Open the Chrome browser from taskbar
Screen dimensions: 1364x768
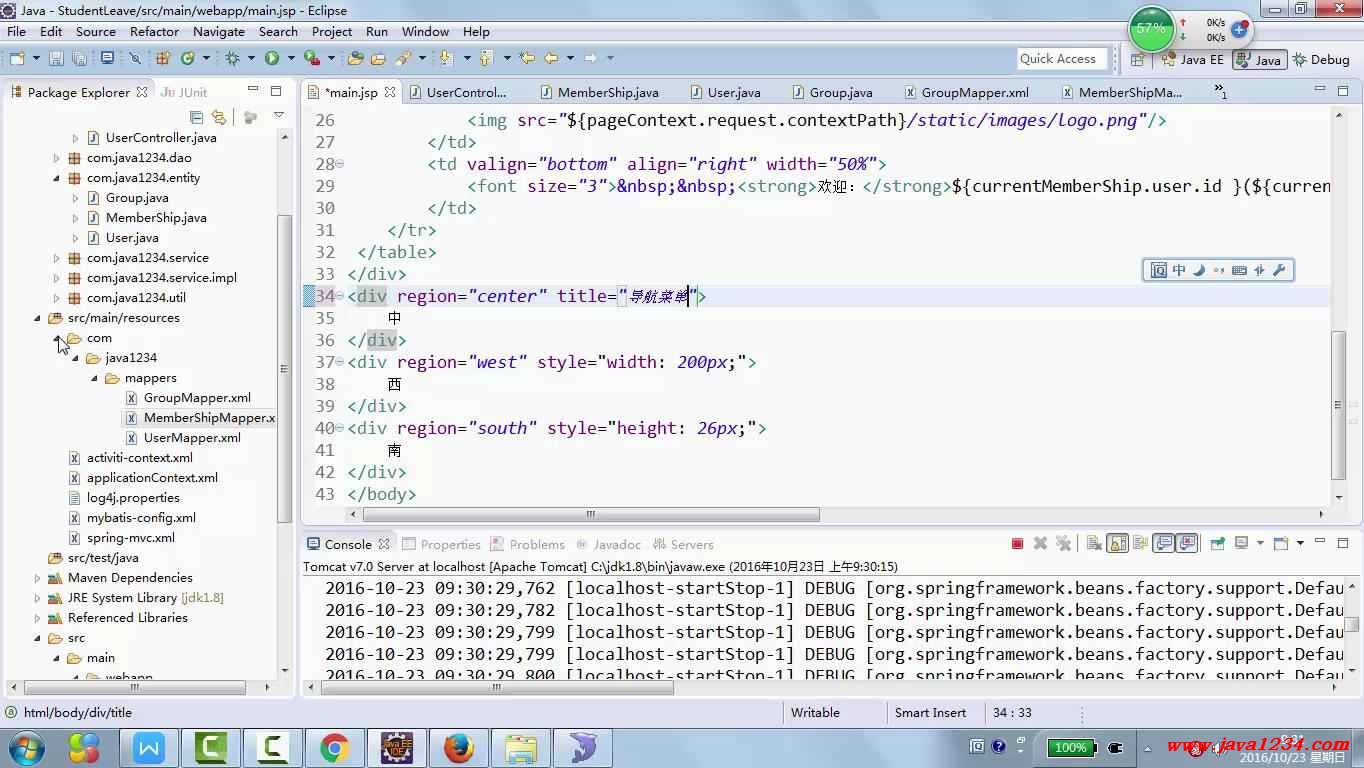click(334, 748)
